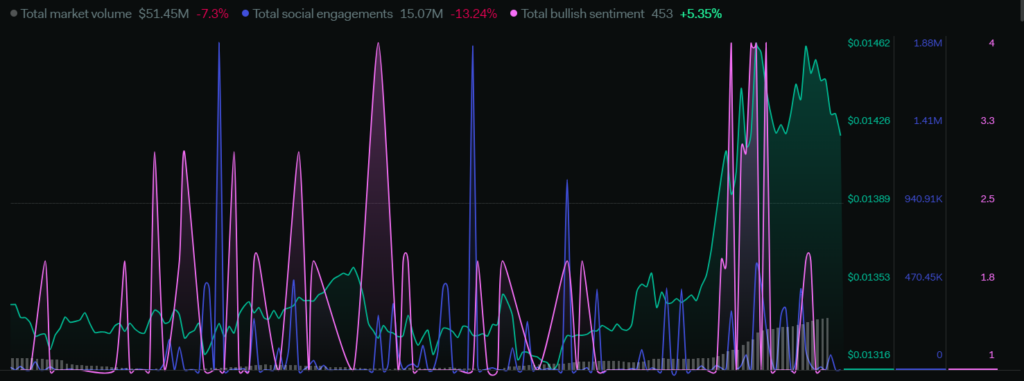Click the $0.01462 price axis label
This screenshot has width=1024, height=381.
click(x=869, y=43)
